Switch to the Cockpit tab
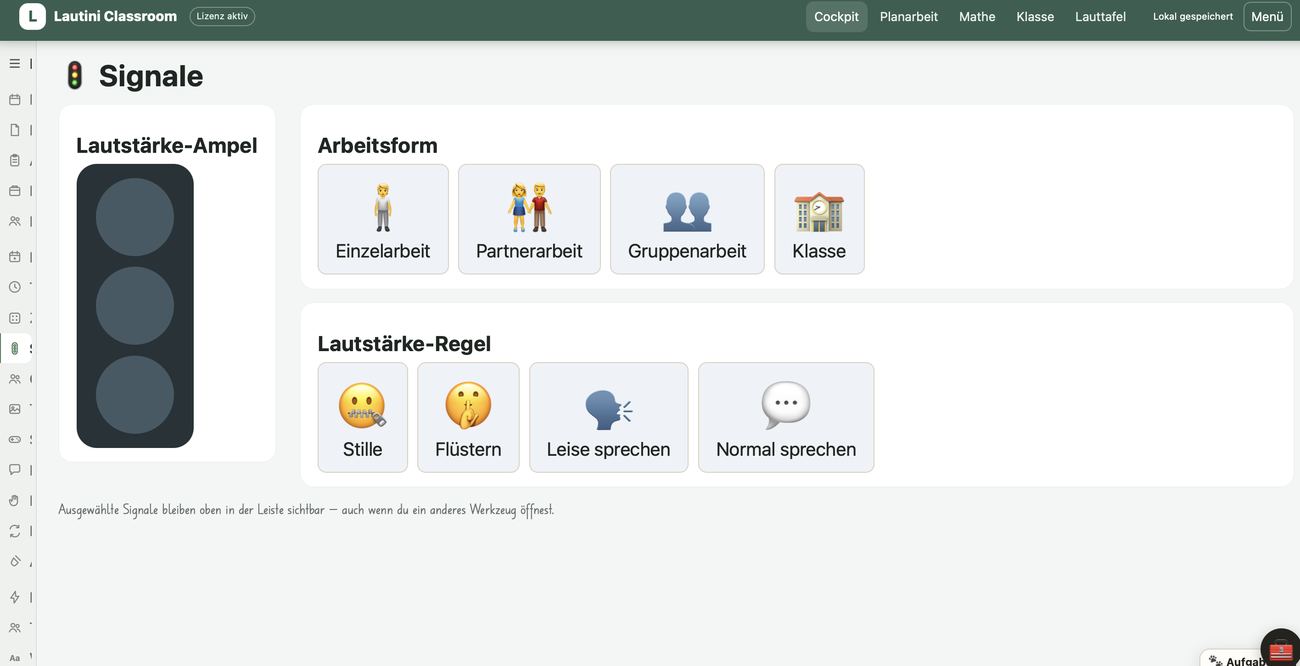This screenshot has height=666, width=1300. 837,16
